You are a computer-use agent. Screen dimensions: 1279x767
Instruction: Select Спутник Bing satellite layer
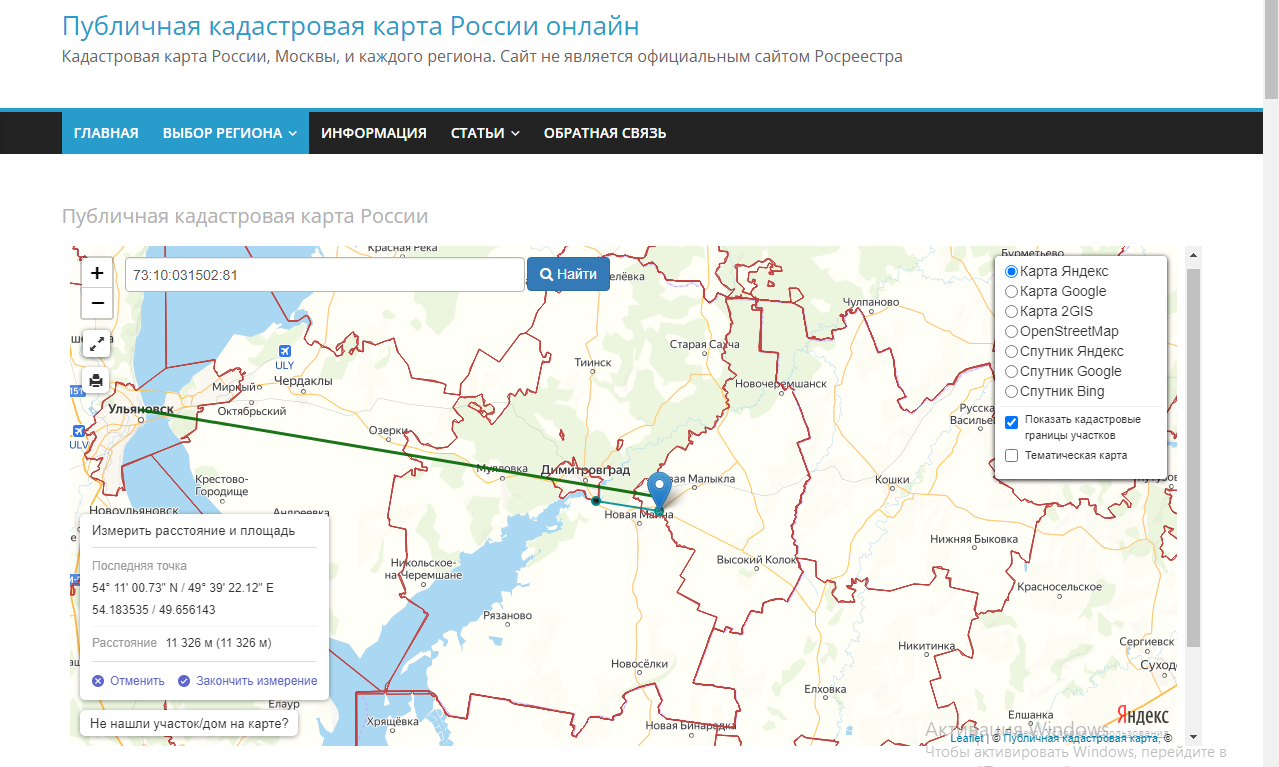1011,391
